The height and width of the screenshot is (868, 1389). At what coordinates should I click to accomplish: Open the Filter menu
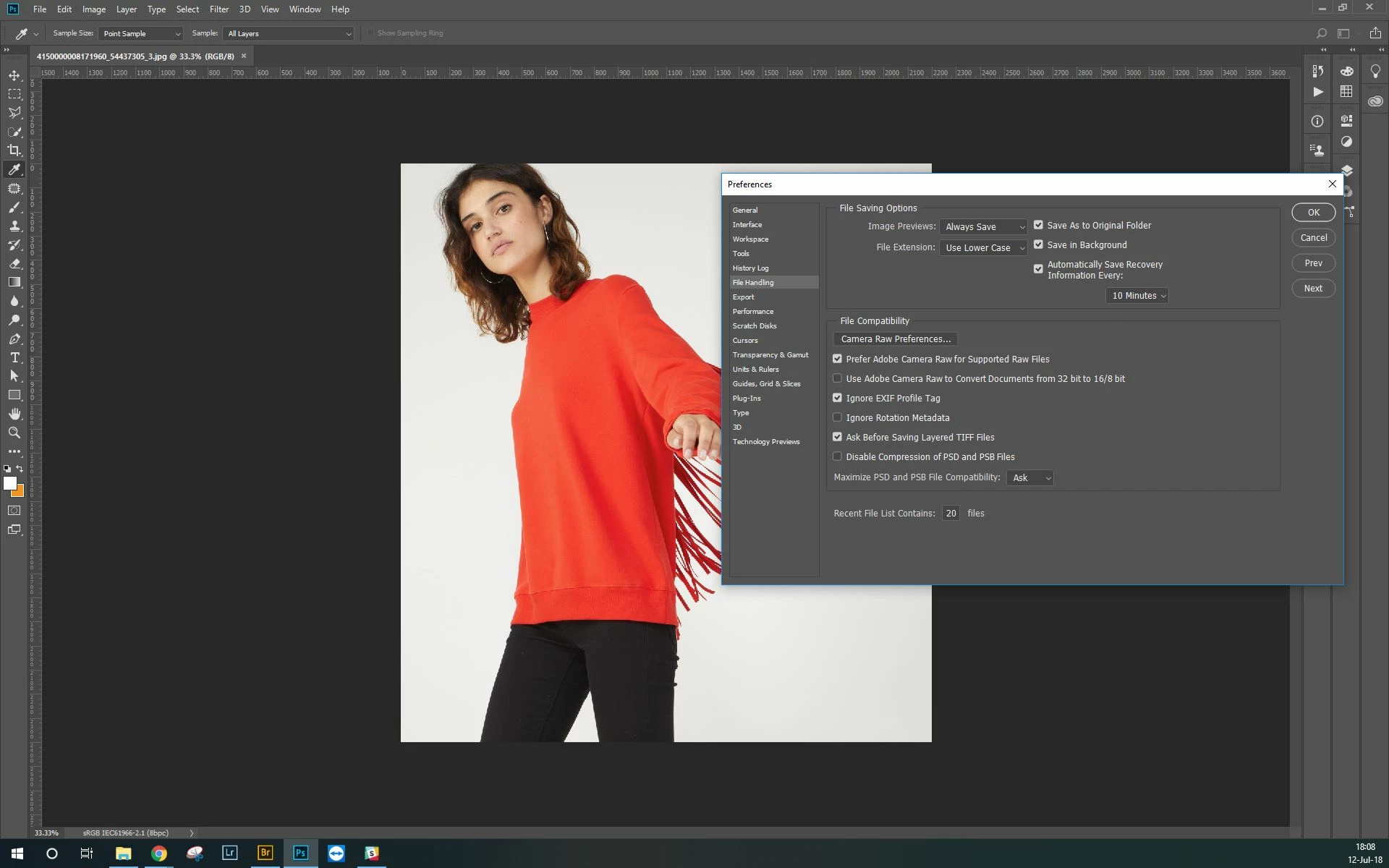218,9
